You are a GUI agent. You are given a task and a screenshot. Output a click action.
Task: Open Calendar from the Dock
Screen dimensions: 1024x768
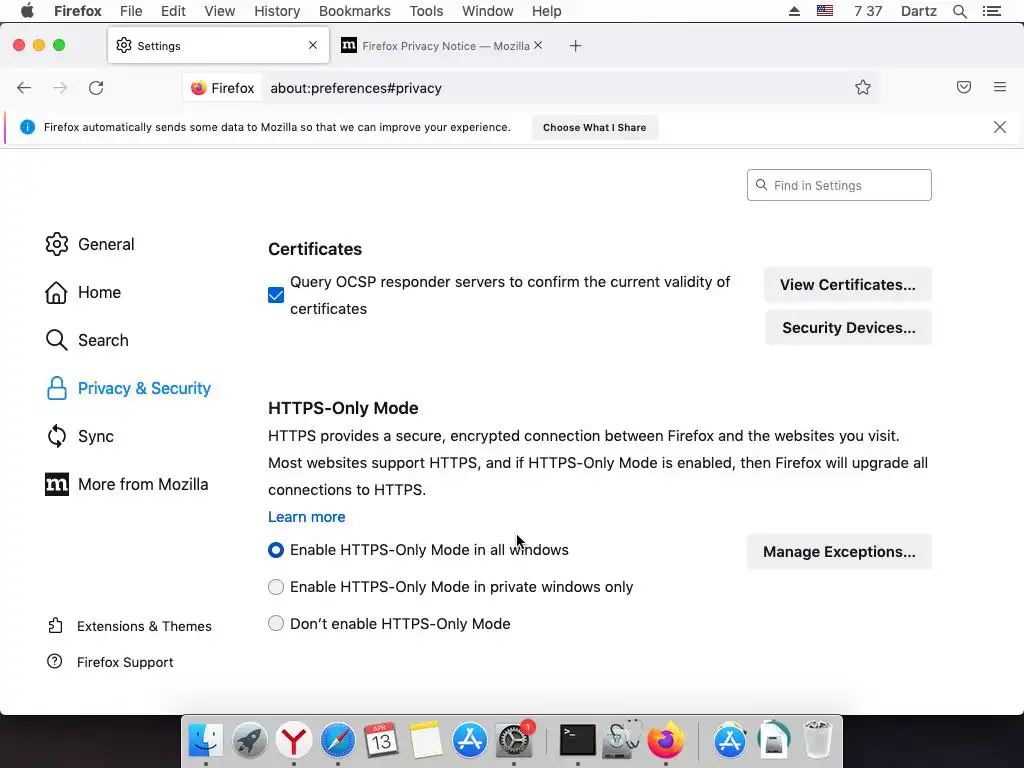(381, 741)
